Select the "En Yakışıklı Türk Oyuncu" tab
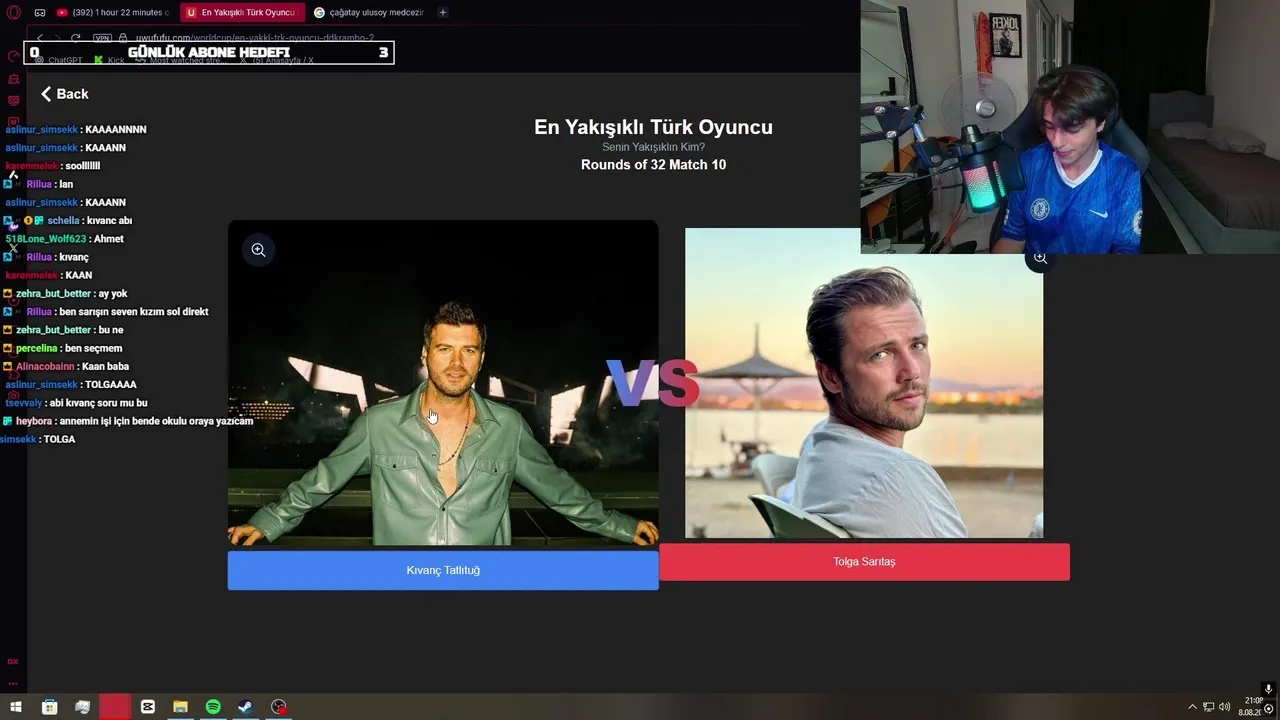Image resolution: width=1280 pixels, height=720 pixels. coord(242,12)
